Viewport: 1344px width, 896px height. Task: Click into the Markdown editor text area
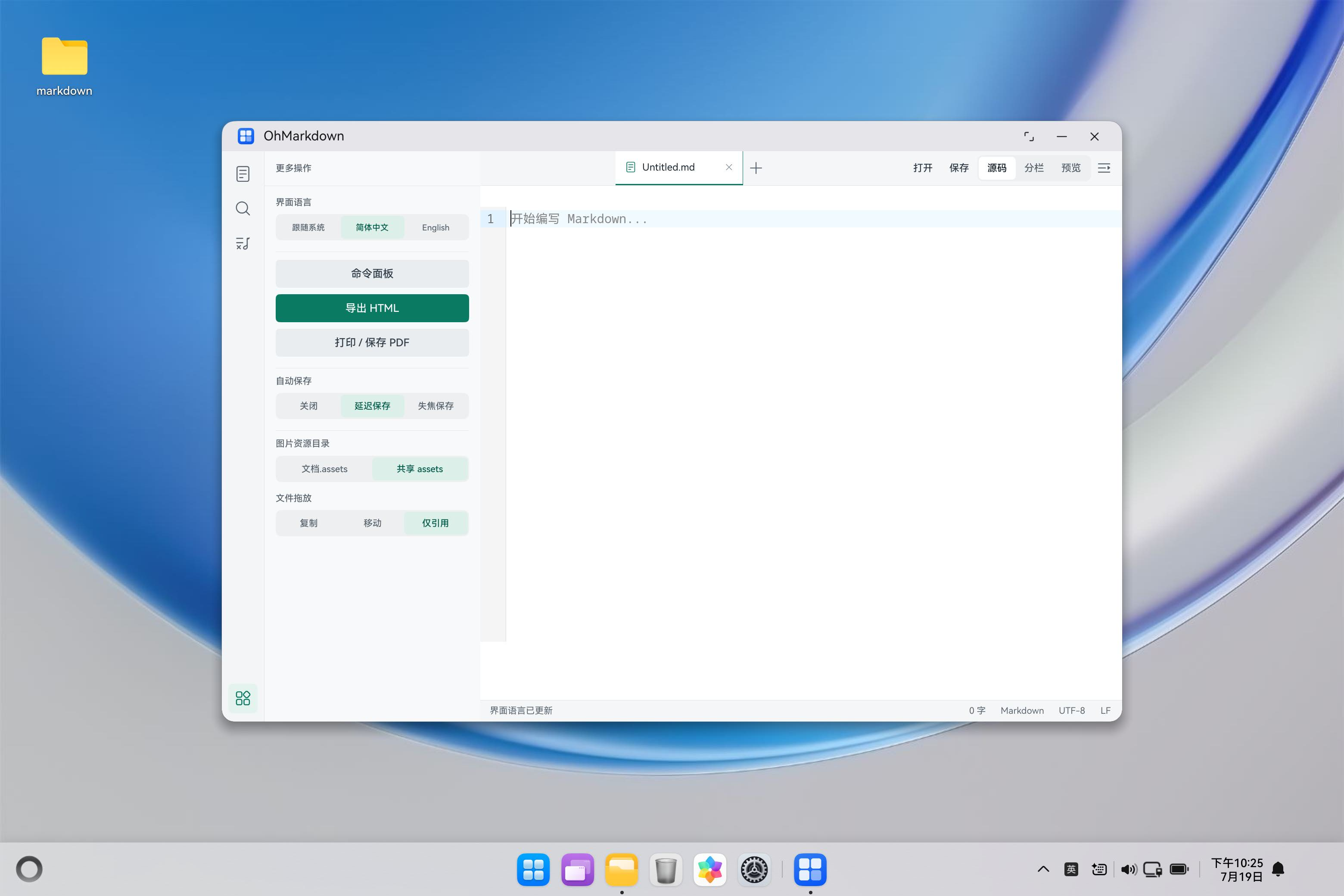[813, 425]
